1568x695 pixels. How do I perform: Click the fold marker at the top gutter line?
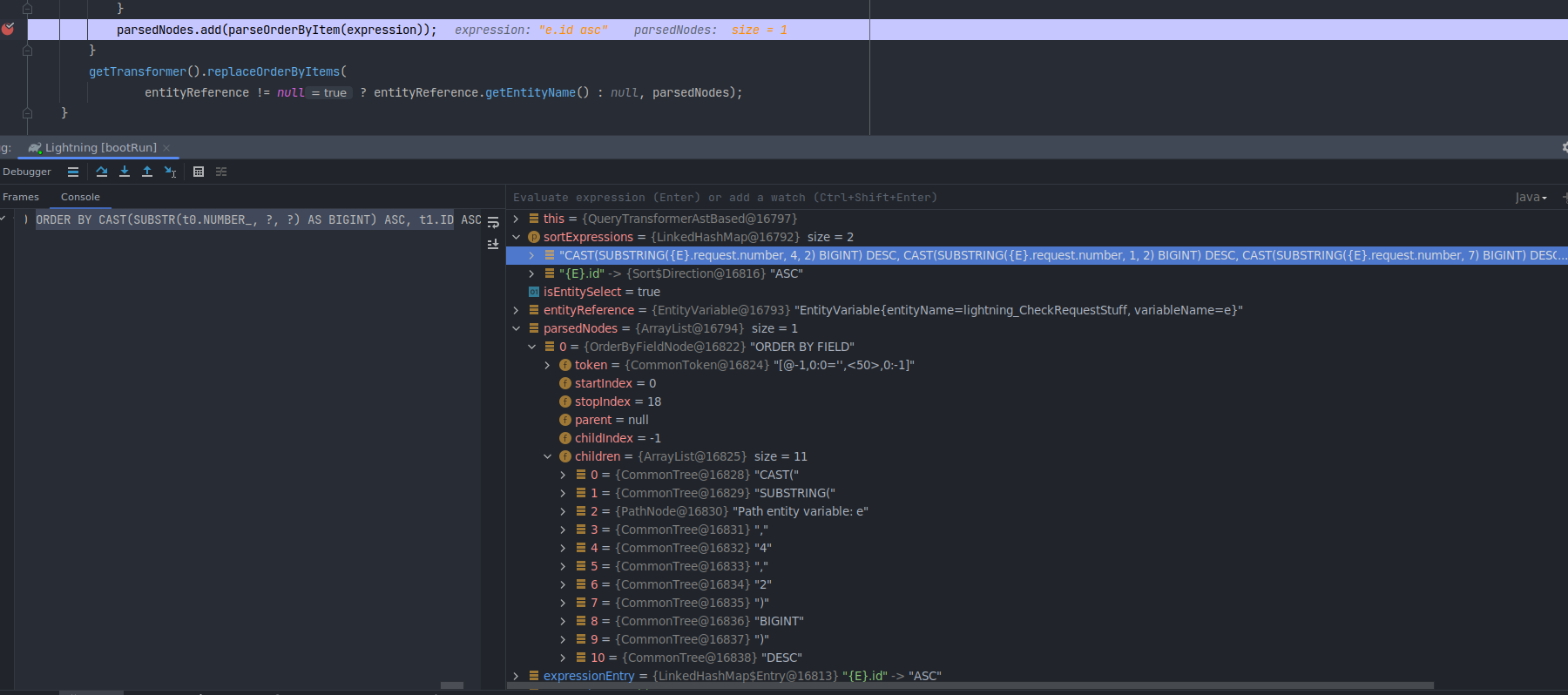(27, 9)
